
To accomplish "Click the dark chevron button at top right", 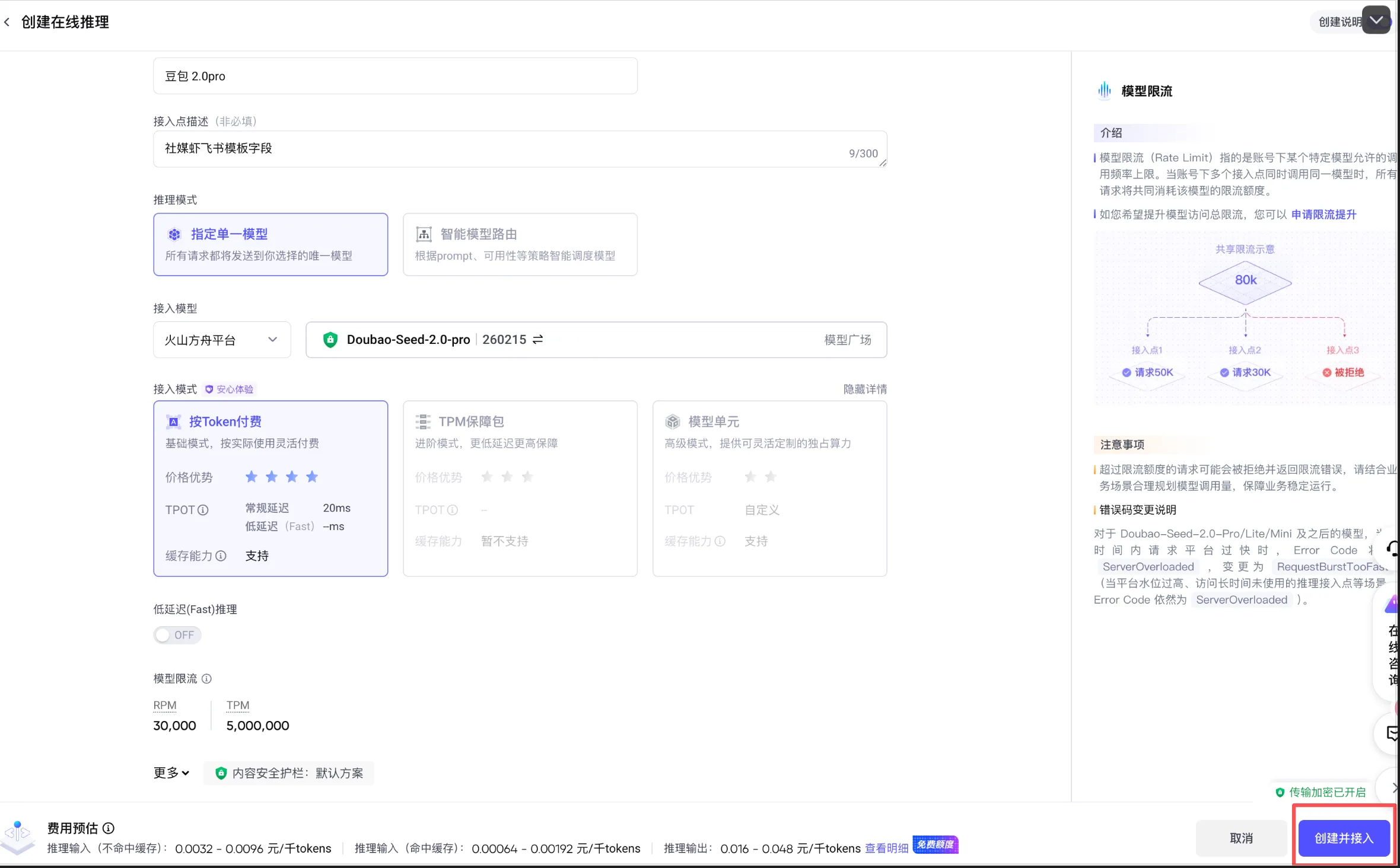I will (x=1376, y=21).
